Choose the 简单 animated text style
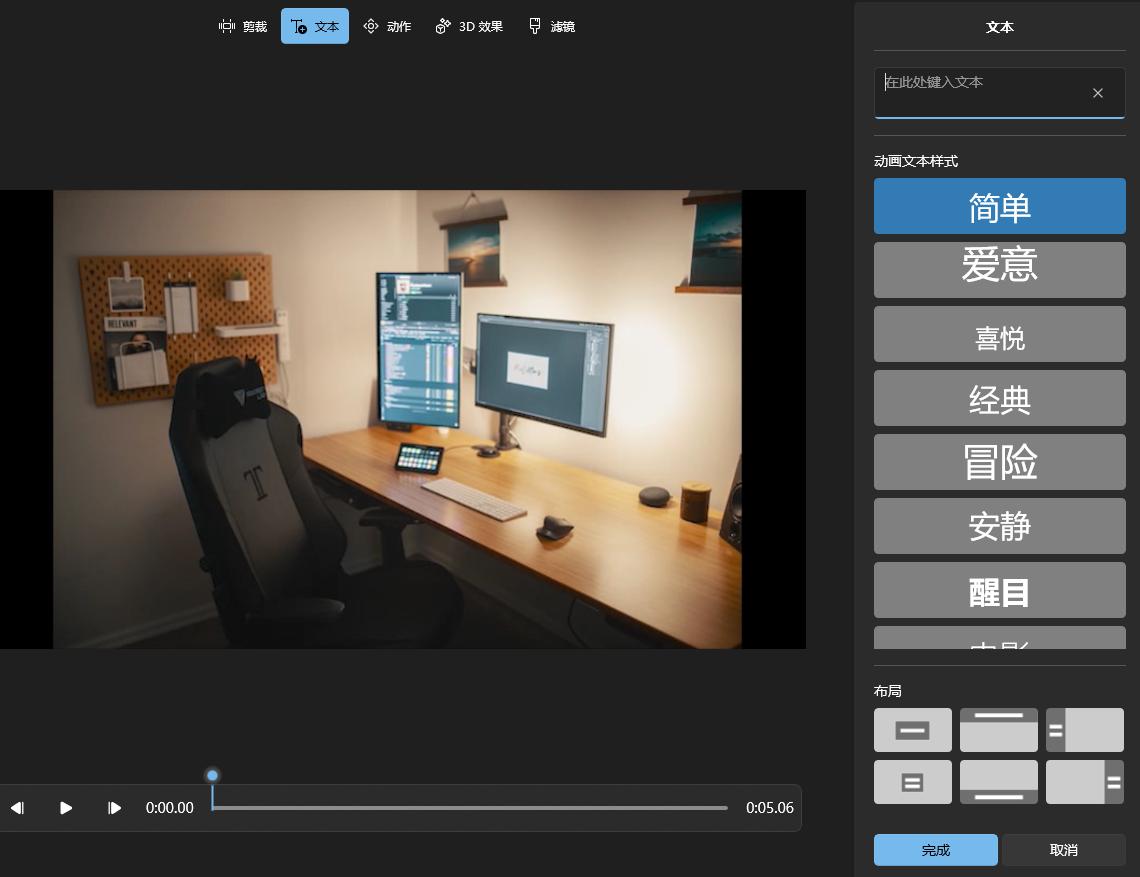 coord(999,206)
